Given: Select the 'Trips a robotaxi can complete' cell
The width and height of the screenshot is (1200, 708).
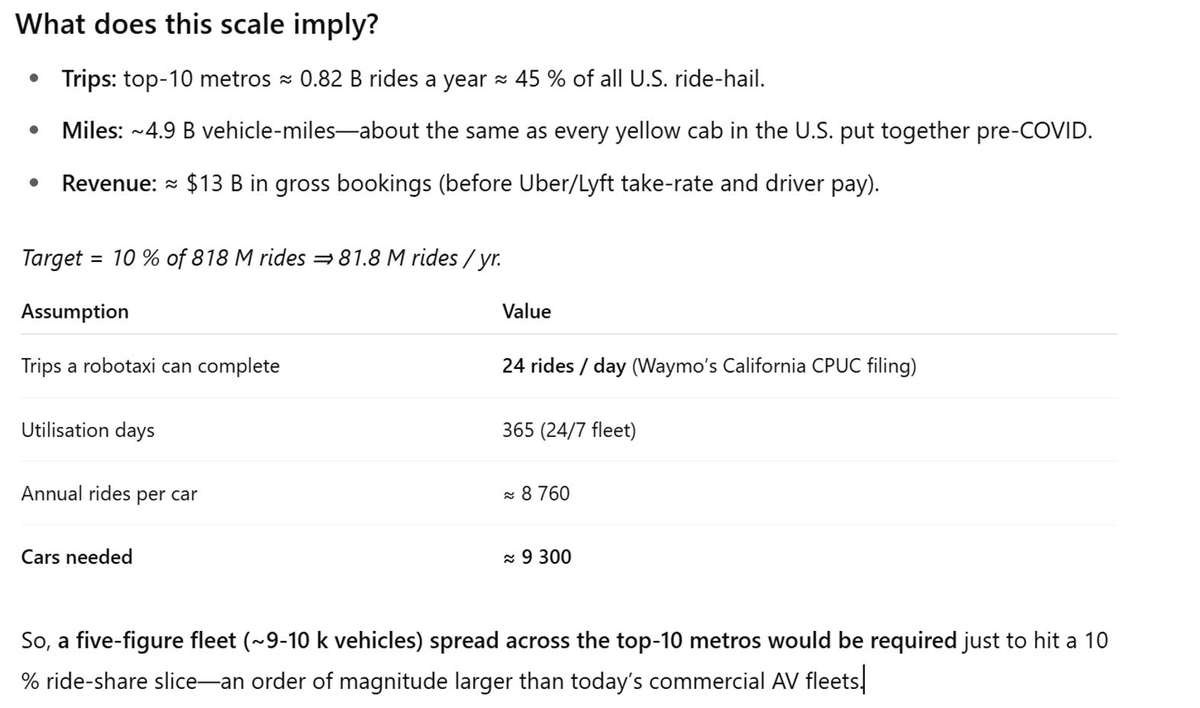Looking at the screenshot, I should 150,366.
